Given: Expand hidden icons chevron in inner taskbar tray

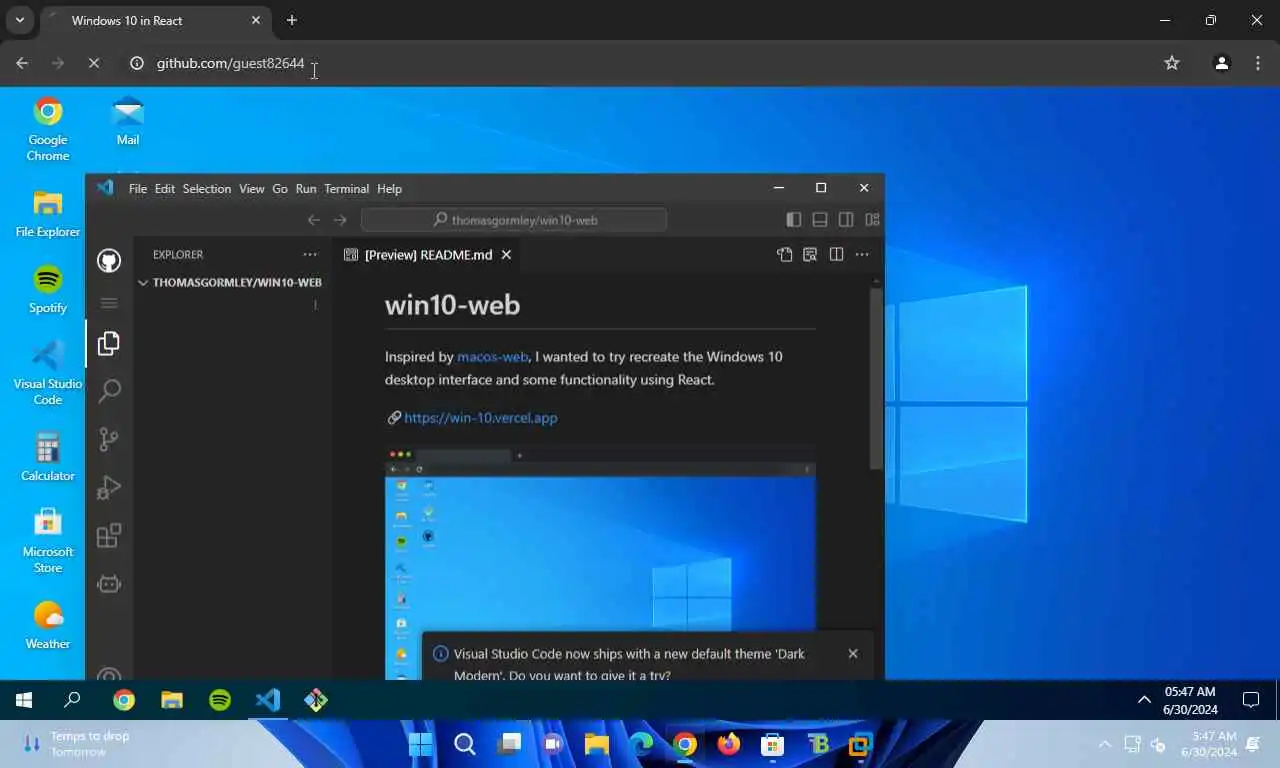Looking at the screenshot, I should click(x=1145, y=700).
